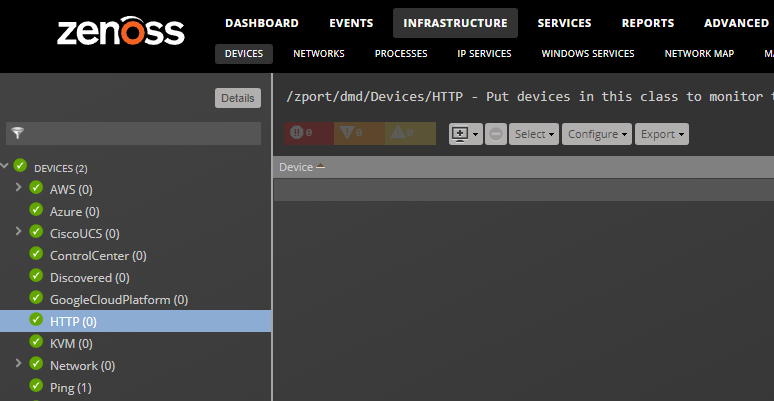Click the filter funnel icon
Image resolution: width=774 pixels, height=401 pixels.
[17, 133]
